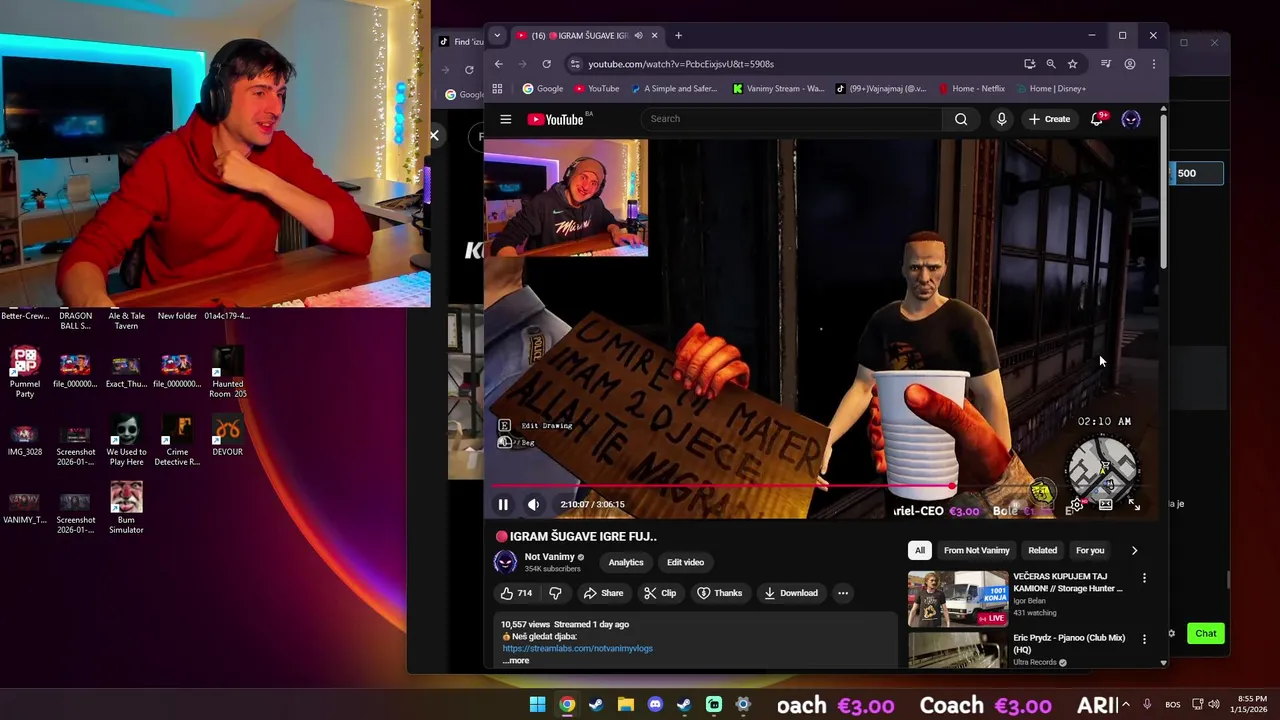Dislike the video with thumbs down

[x=555, y=593]
